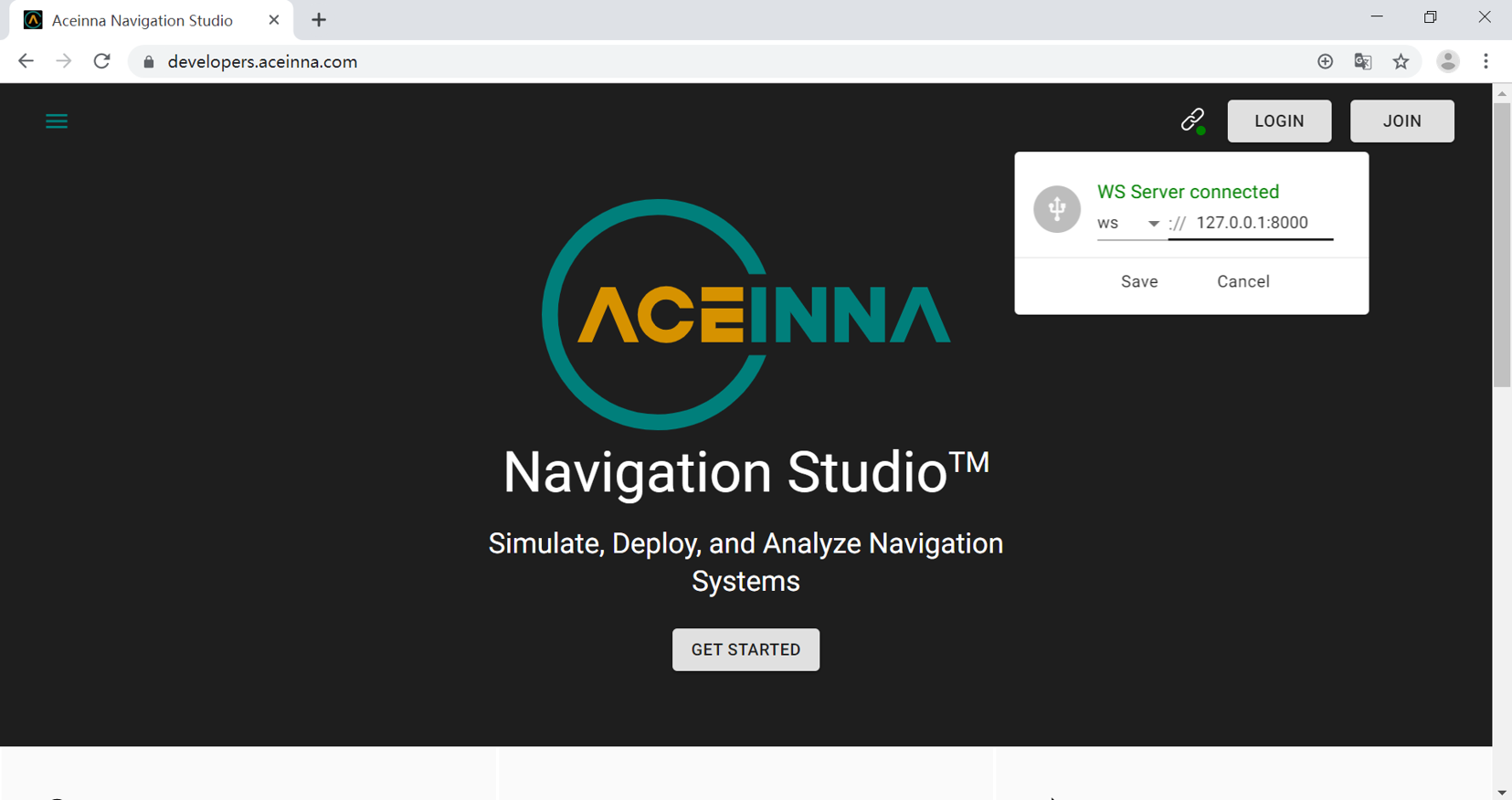Click the install app icon in address bar

point(1325,61)
